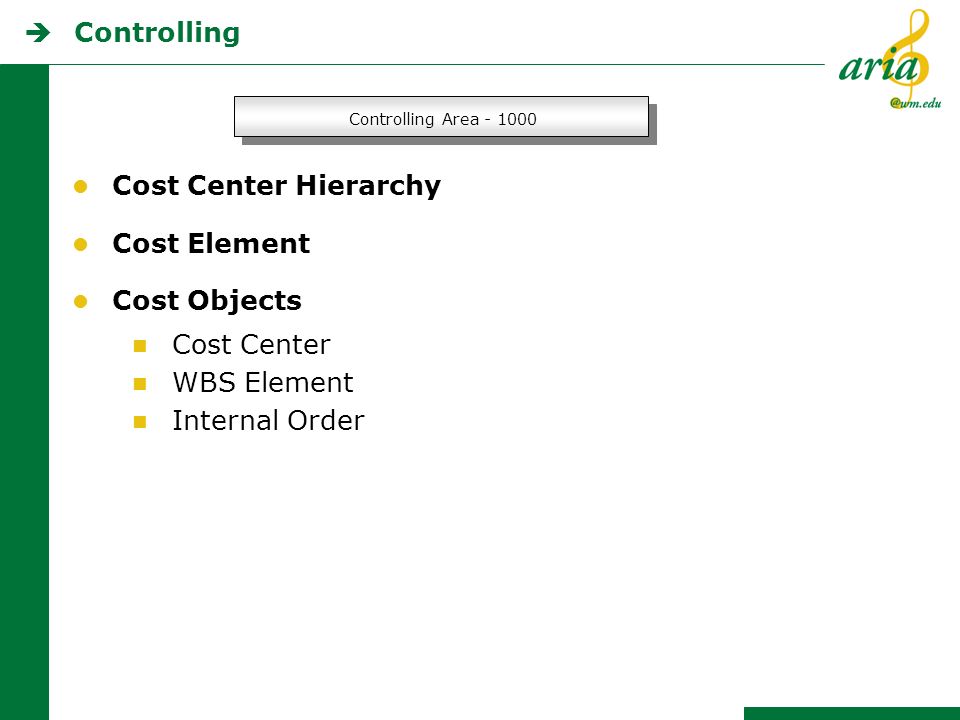Image resolution: width=960 pixels, height=720 pixels.
Task: Click the yellow bullet before Cost Element
Action: [80, 244]
